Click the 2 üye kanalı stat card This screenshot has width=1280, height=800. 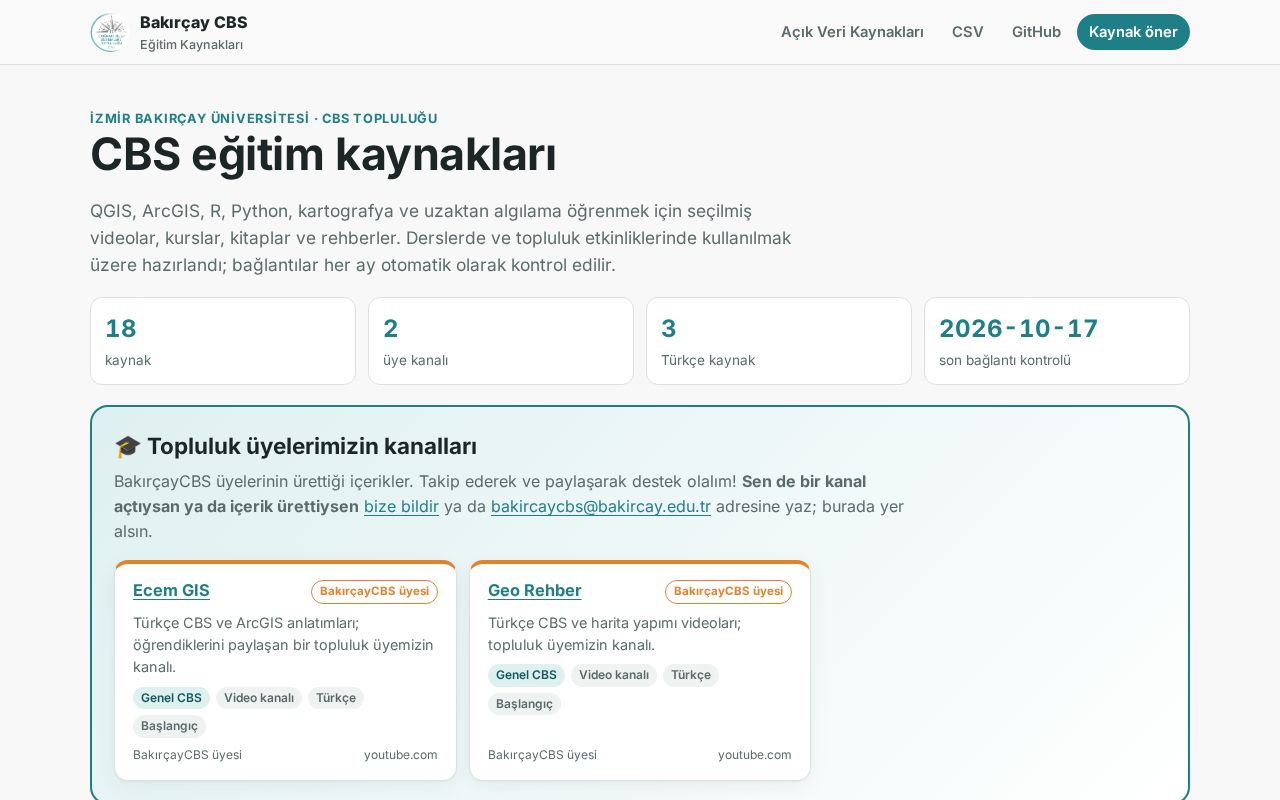(x=501, y=341)
